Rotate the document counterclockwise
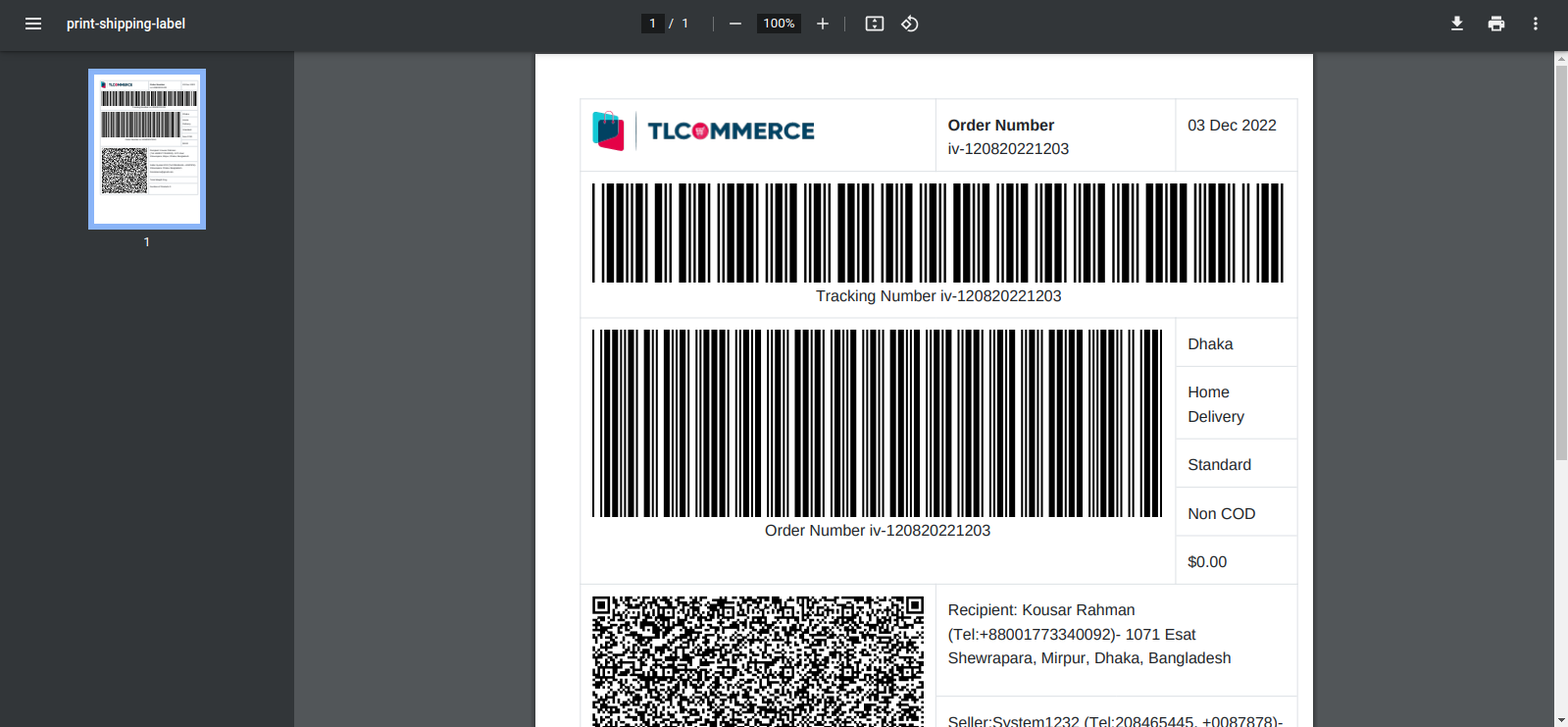 [910, 24]
